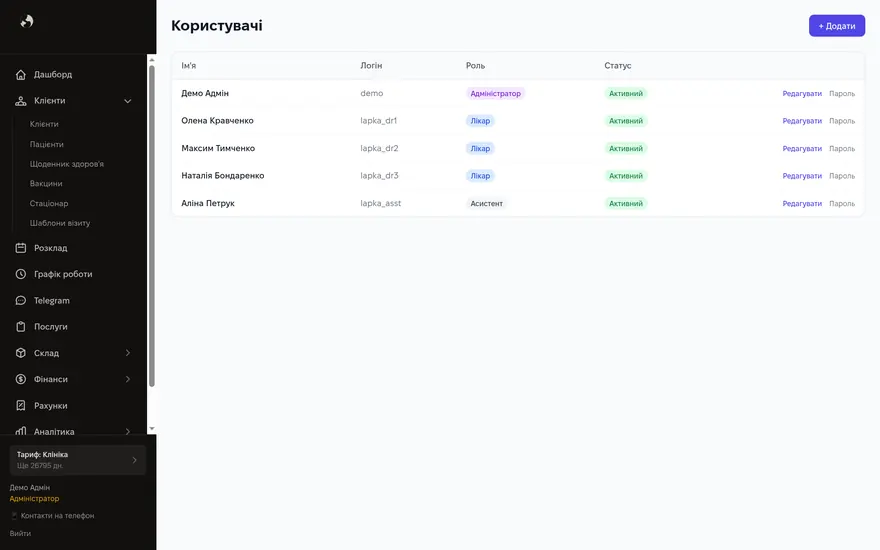Click the login lapka_asst

coord(381,203)
